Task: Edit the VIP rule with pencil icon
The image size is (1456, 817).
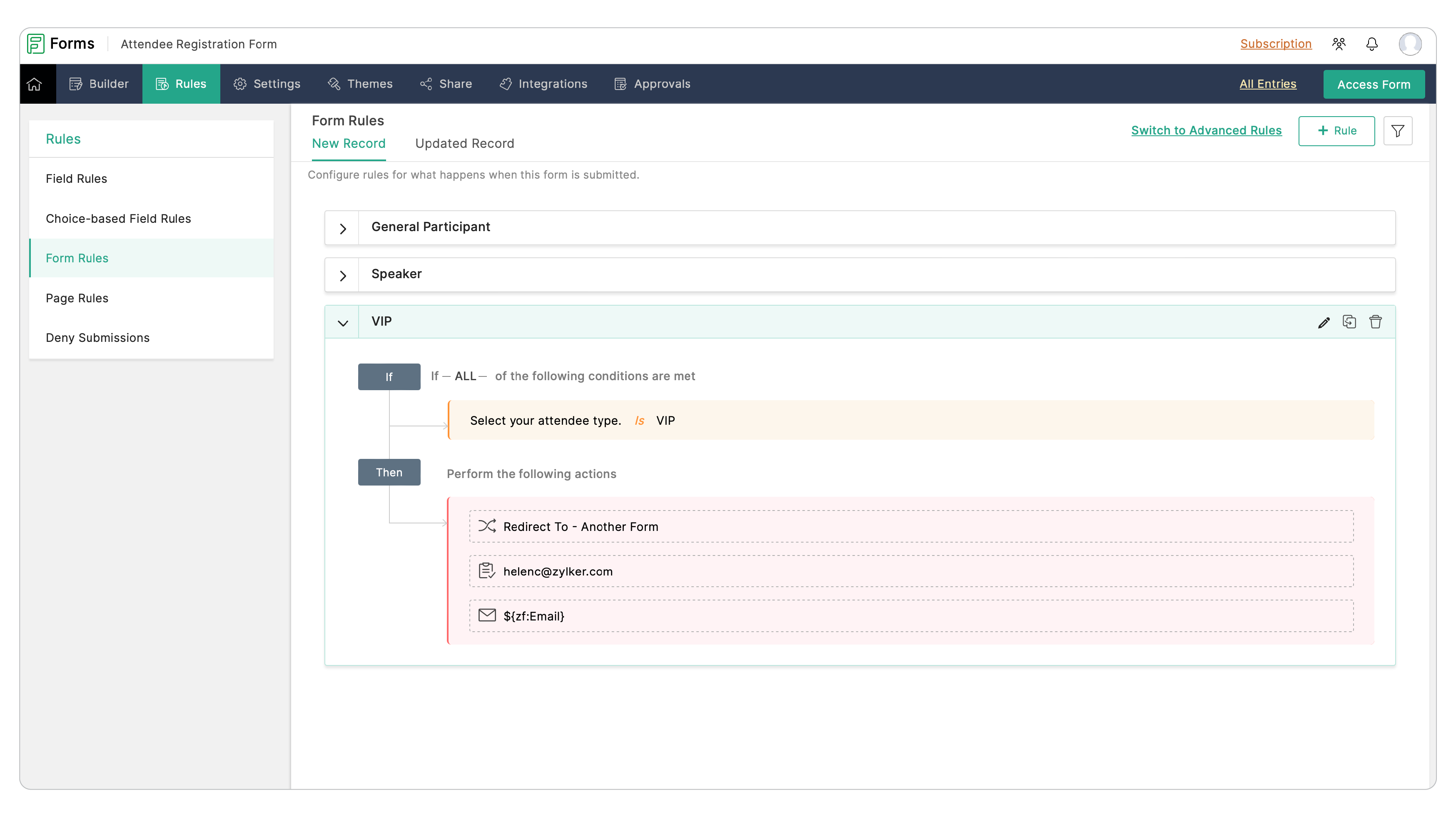Action: click(1323, 322)
